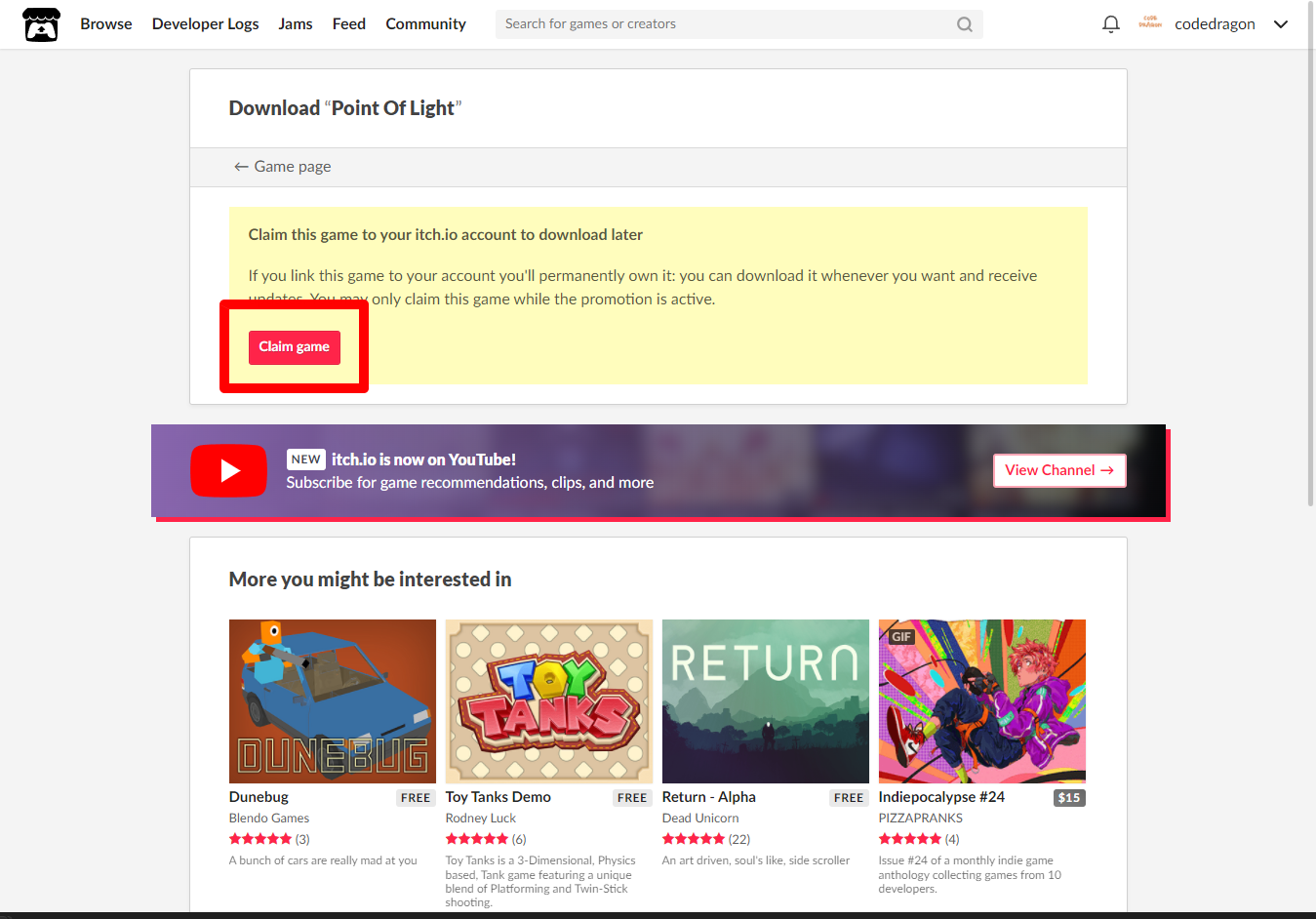1316x919 pixels.
Task: Click 'itch.io is now on YouTube!' headline
Action: pos(423,459)
